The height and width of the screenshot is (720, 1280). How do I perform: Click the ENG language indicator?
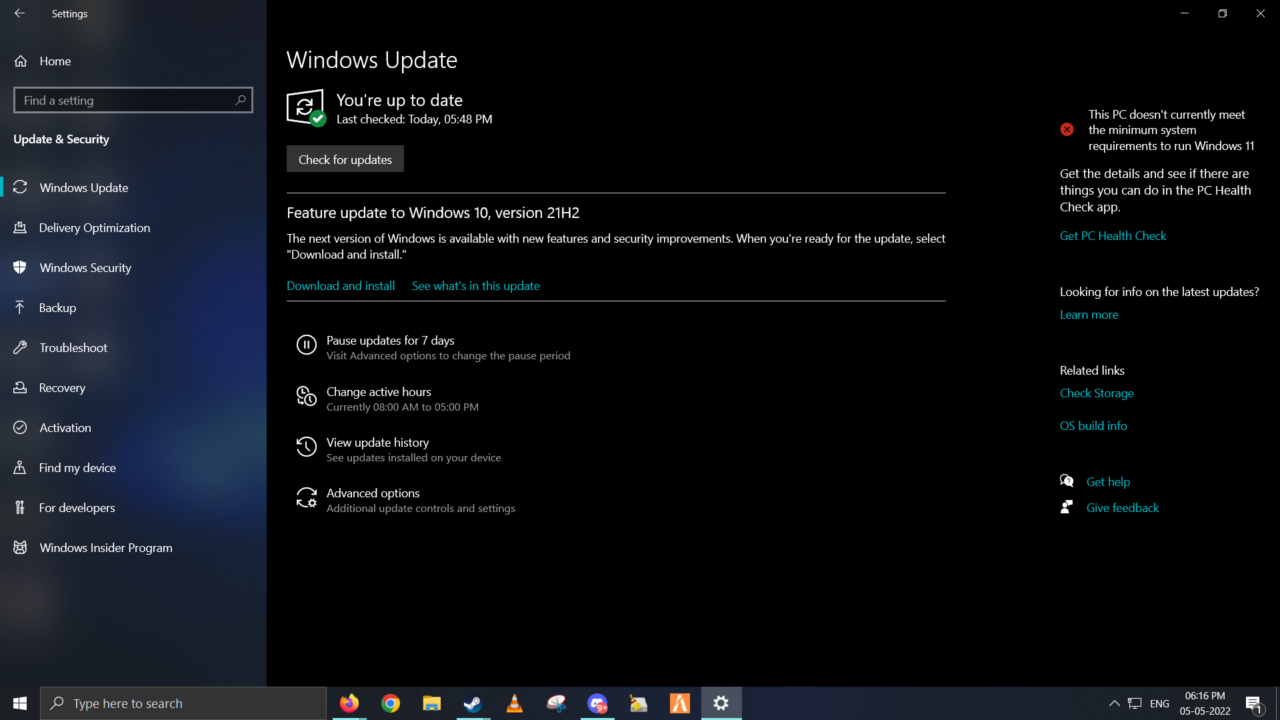click(x=1160, y=704)
